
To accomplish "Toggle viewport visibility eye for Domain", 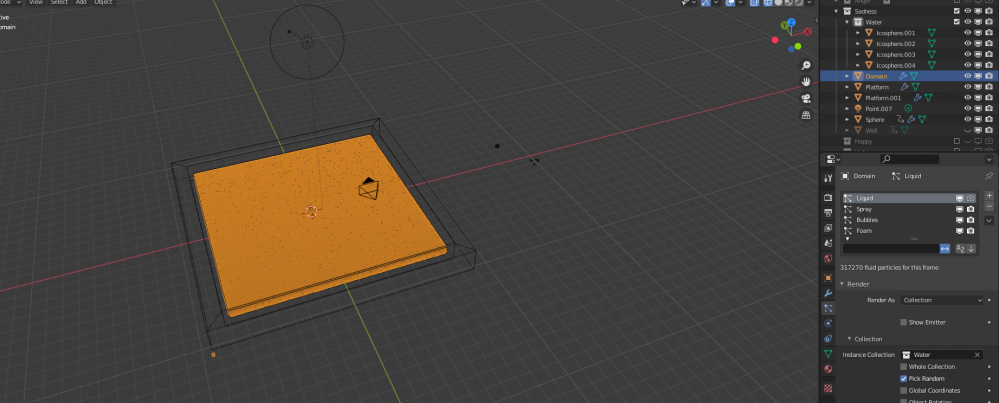I will (x=967, y=76).
